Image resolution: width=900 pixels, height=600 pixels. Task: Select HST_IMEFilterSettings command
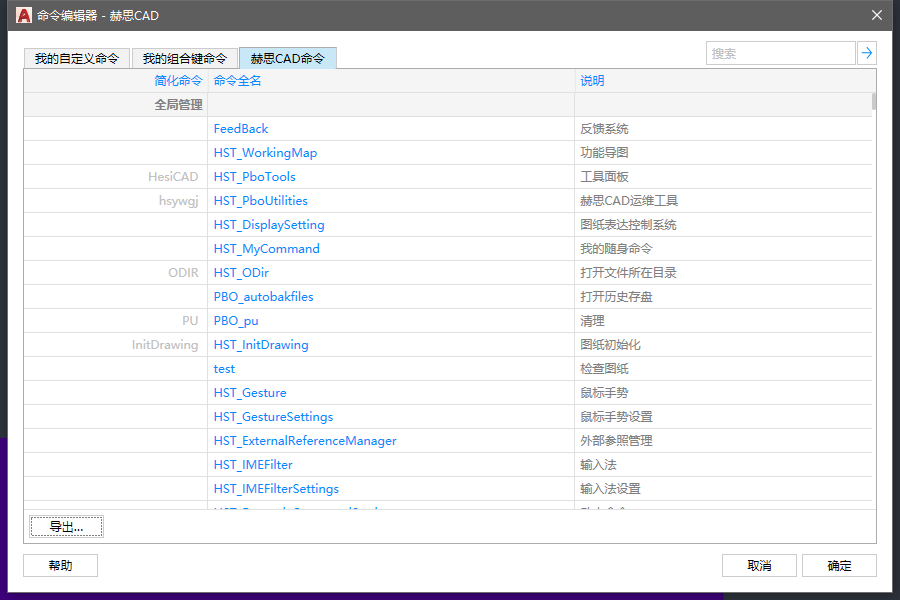pos(276,489)
